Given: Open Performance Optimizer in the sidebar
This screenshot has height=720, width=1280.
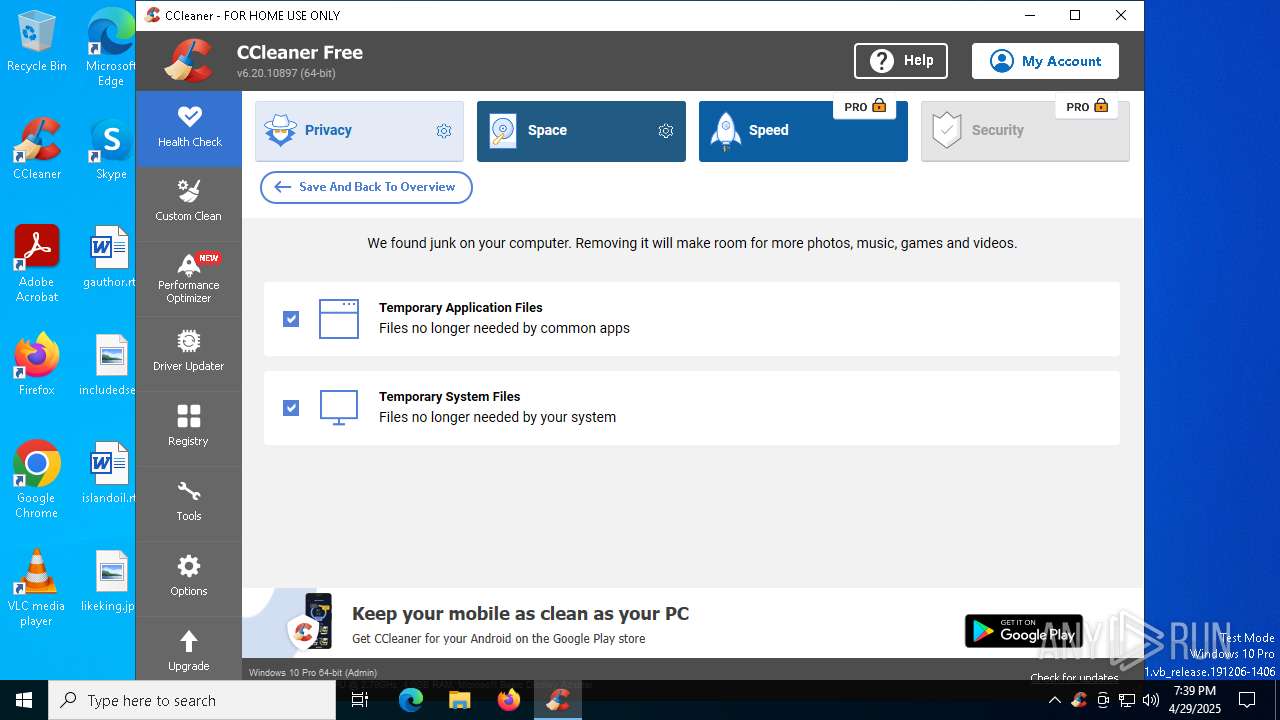Looking at the screenshot, I should point(189,278).
